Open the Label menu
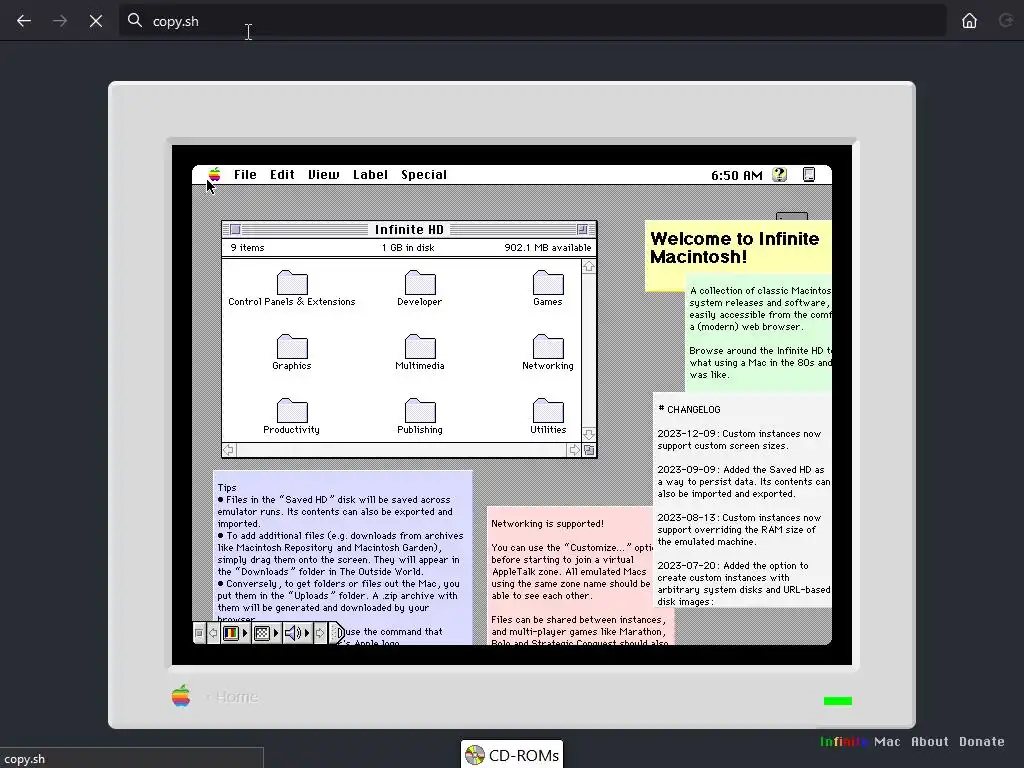This screenshot has width=1024, height=768. (370, 174)
